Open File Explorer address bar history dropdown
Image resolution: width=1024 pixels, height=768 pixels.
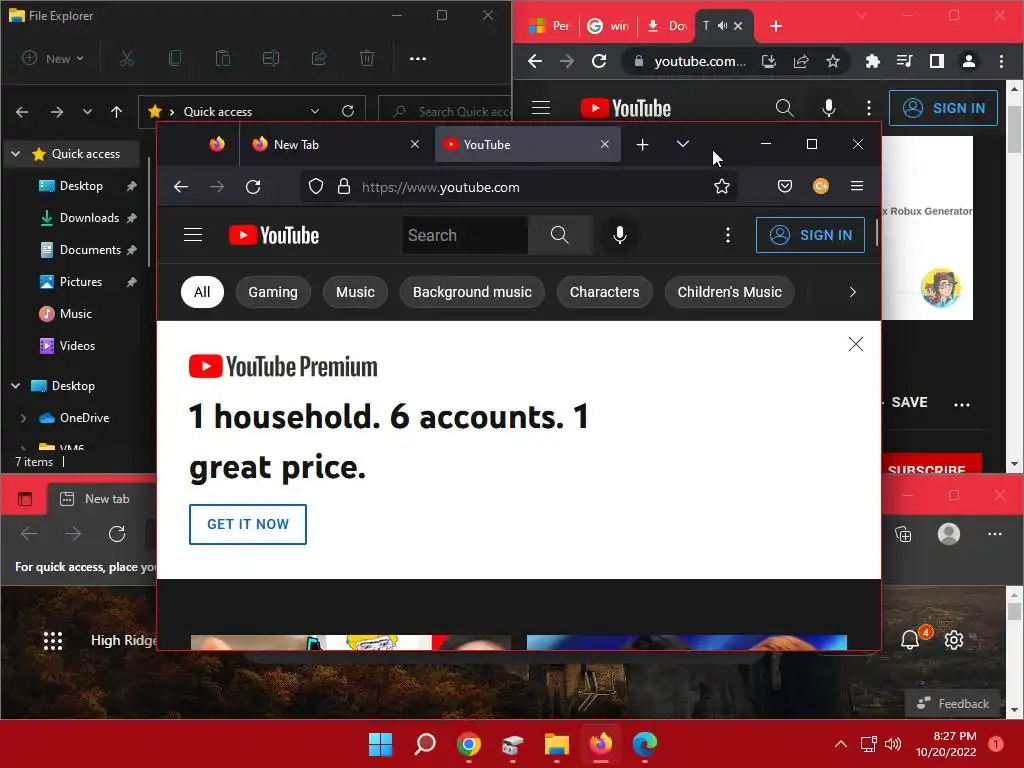pyautogui.click(x=315, y=111)
